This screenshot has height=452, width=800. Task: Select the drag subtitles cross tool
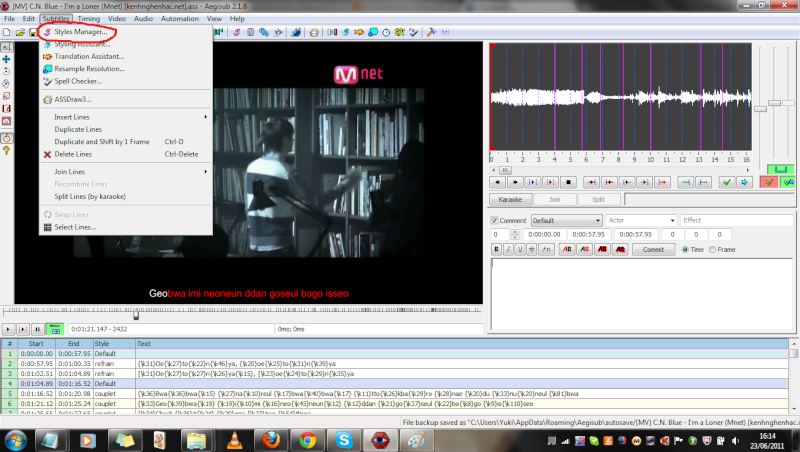[x=7, y=59]
